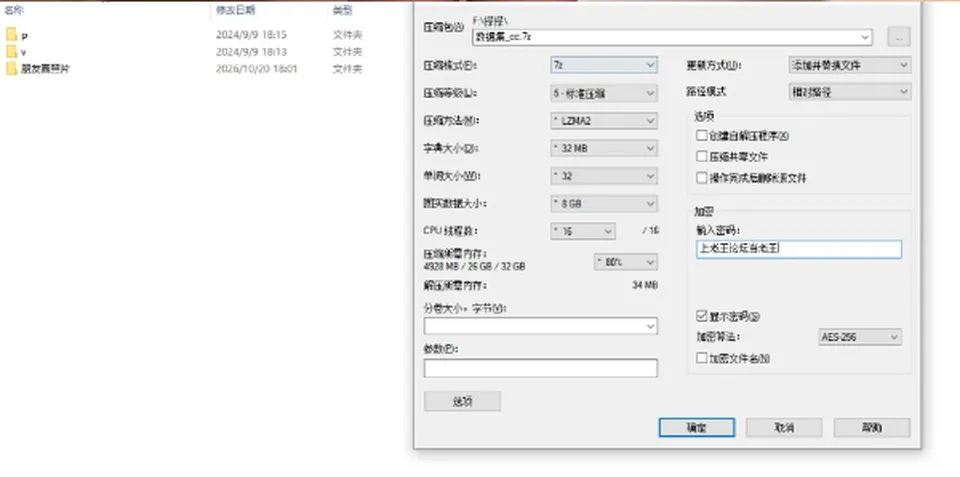Click the date 2026/10/20 18:01

tap(257, 69)
